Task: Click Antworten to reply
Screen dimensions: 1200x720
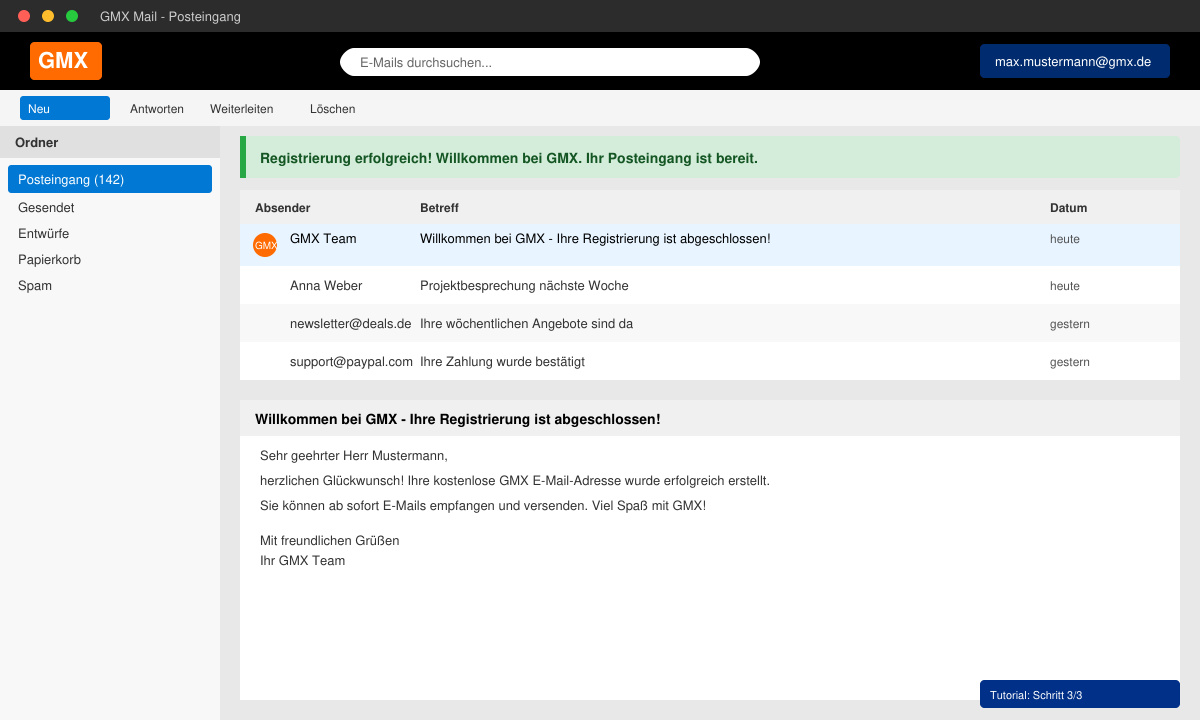Action: pos(157,109)
